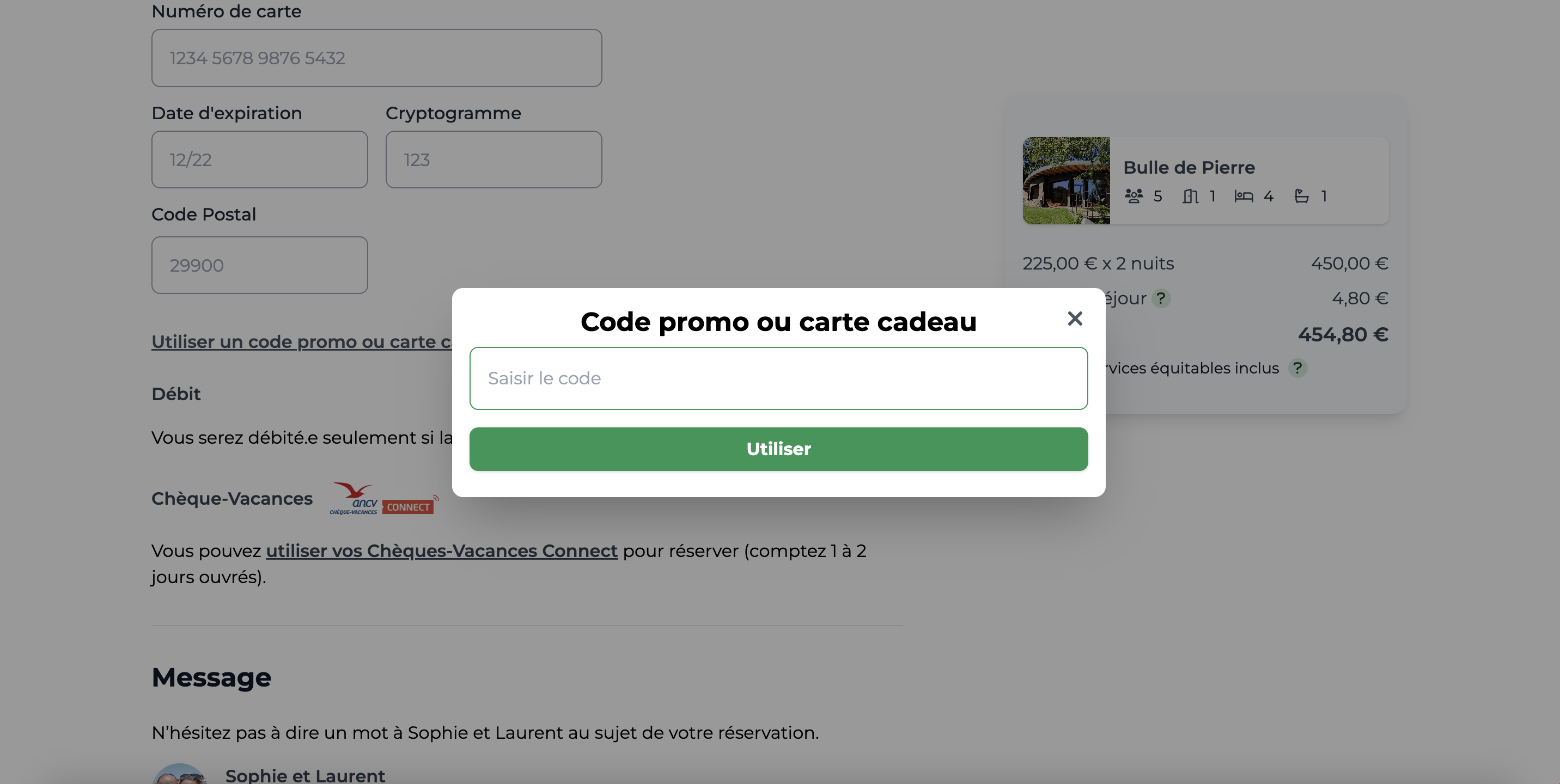The height and width of the screenshot is (784, 1560).
Task: Click the bathtub icon next to 1
Action: (1301, 196)
